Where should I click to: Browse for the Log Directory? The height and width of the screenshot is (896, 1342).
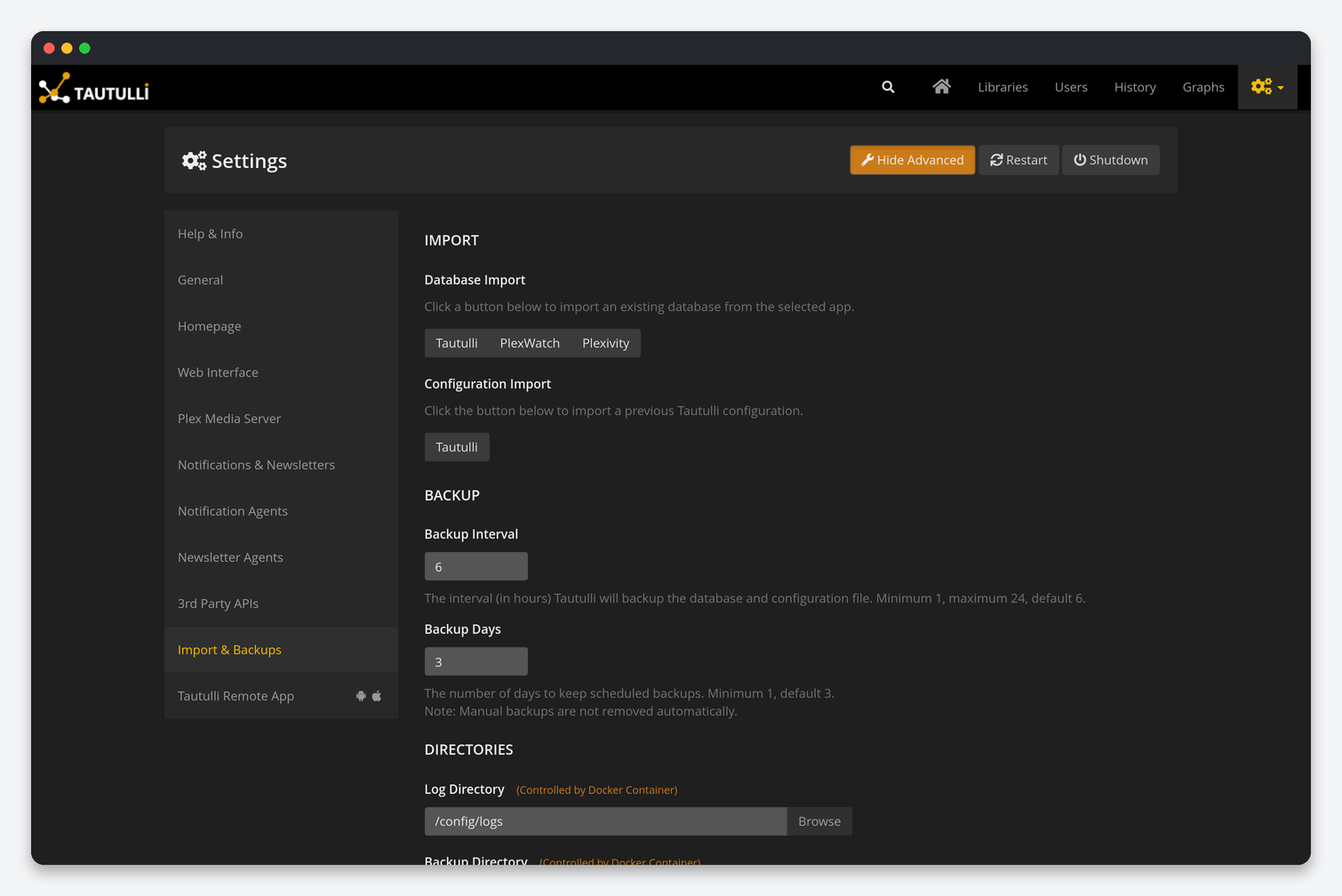point(819,821)
